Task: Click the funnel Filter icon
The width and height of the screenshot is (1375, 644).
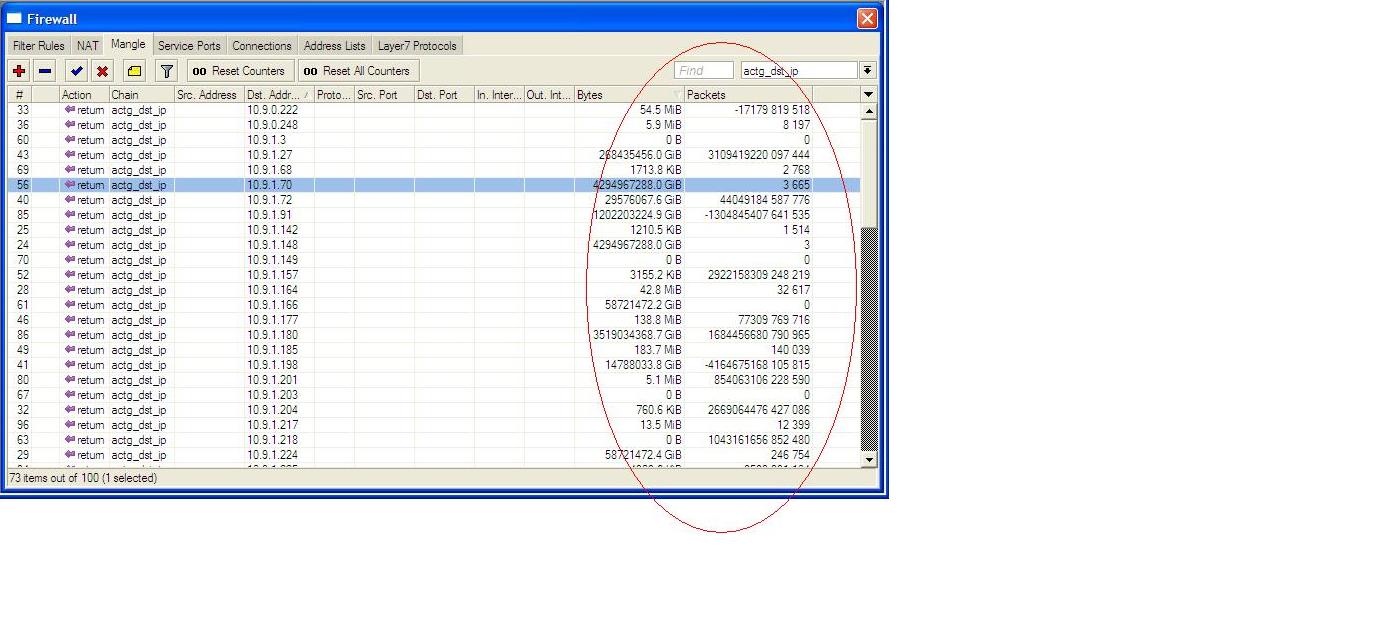Action: (167, 71)
